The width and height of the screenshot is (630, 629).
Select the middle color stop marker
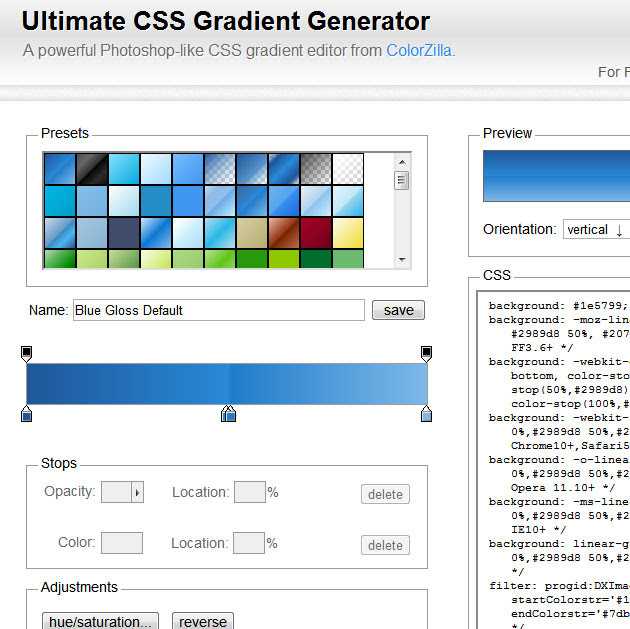[x=228, y=414]
